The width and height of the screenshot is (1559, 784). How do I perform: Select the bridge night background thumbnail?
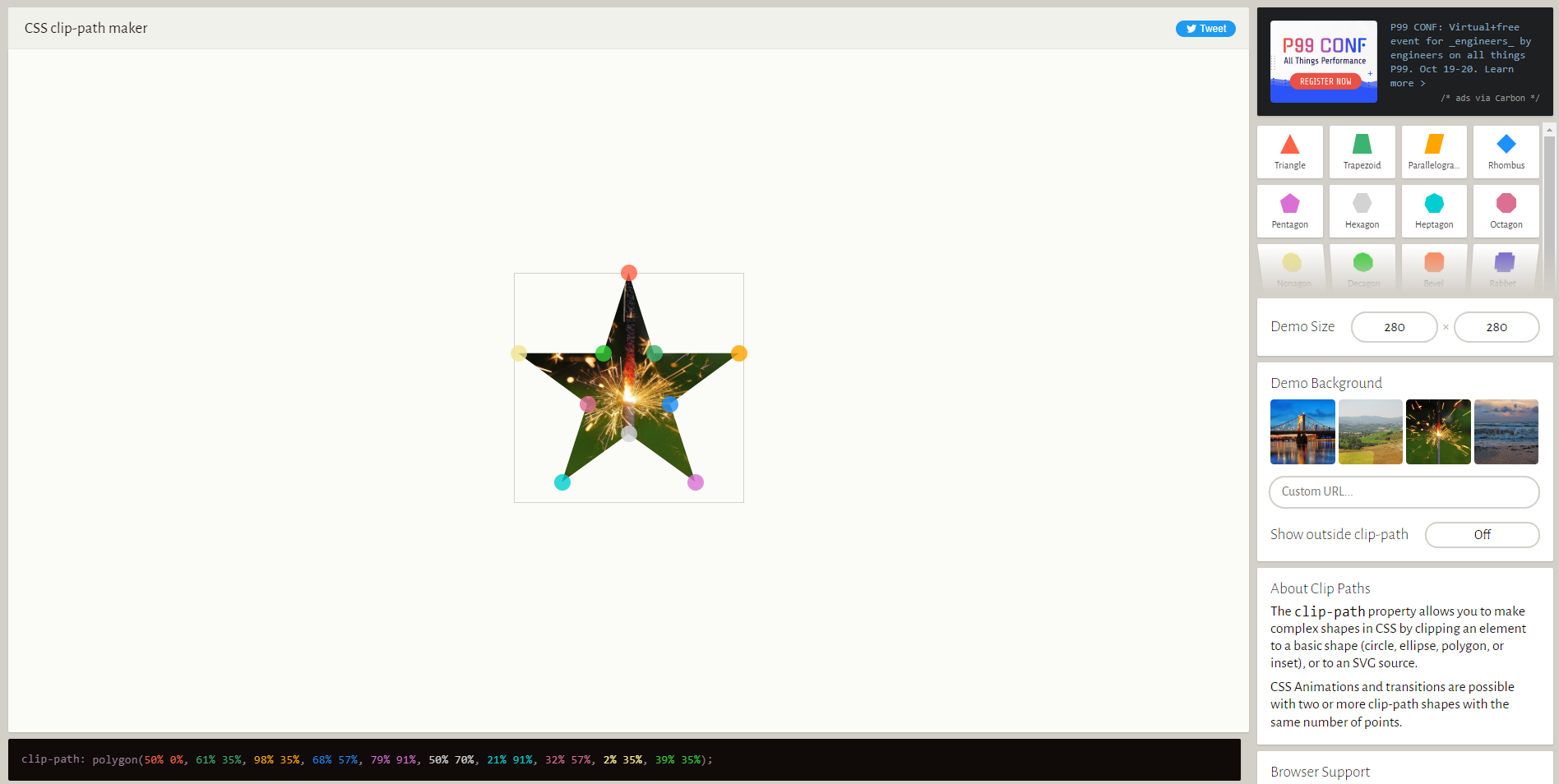(1302, 432)
